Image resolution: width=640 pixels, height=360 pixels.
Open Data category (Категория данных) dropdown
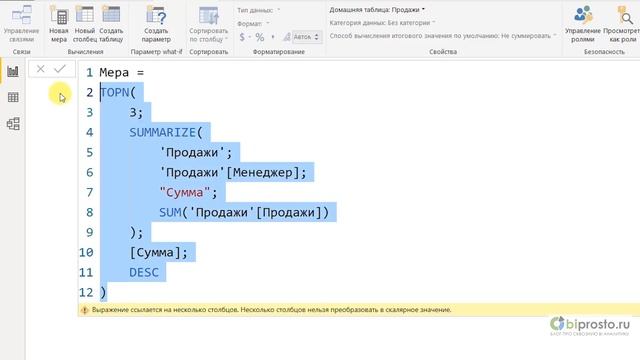[x=382, y=23]
